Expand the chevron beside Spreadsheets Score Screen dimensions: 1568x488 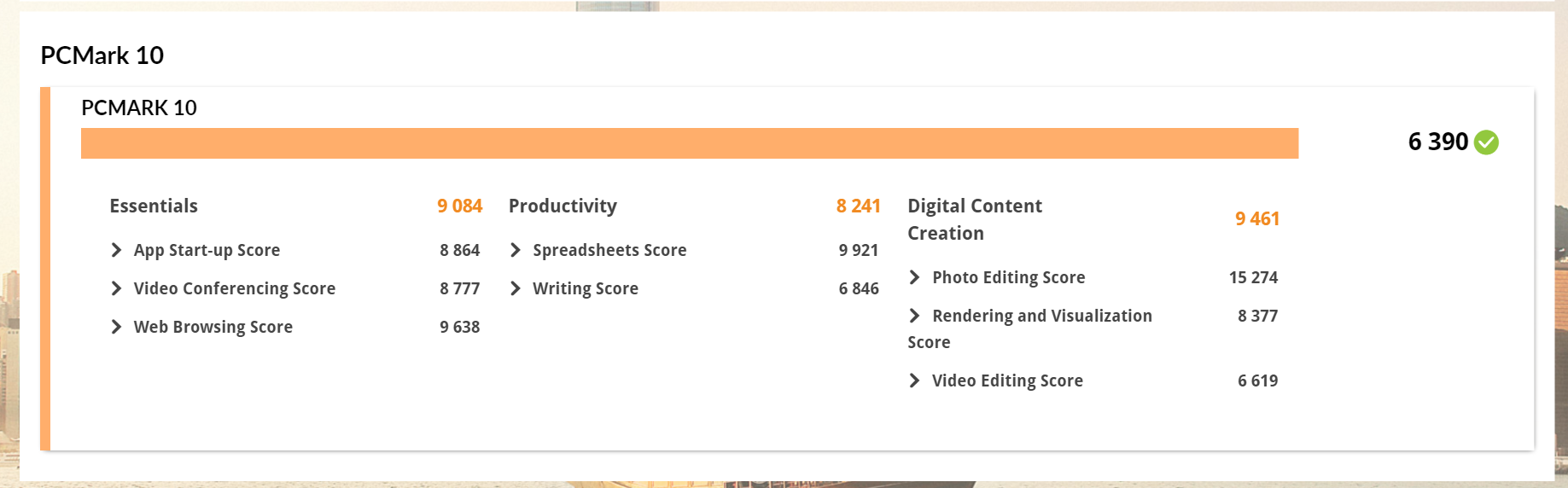(515, 250)
